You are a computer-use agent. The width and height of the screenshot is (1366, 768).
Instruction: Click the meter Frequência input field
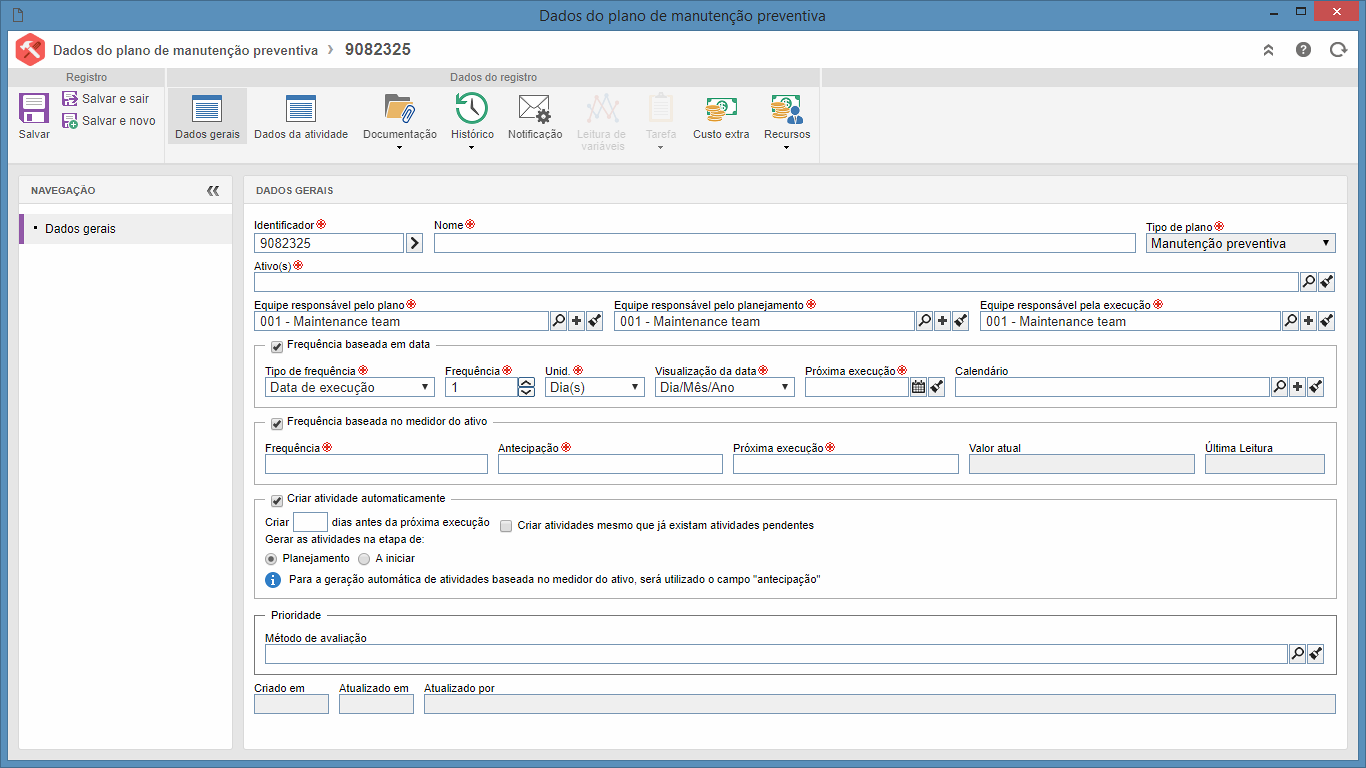376,464
